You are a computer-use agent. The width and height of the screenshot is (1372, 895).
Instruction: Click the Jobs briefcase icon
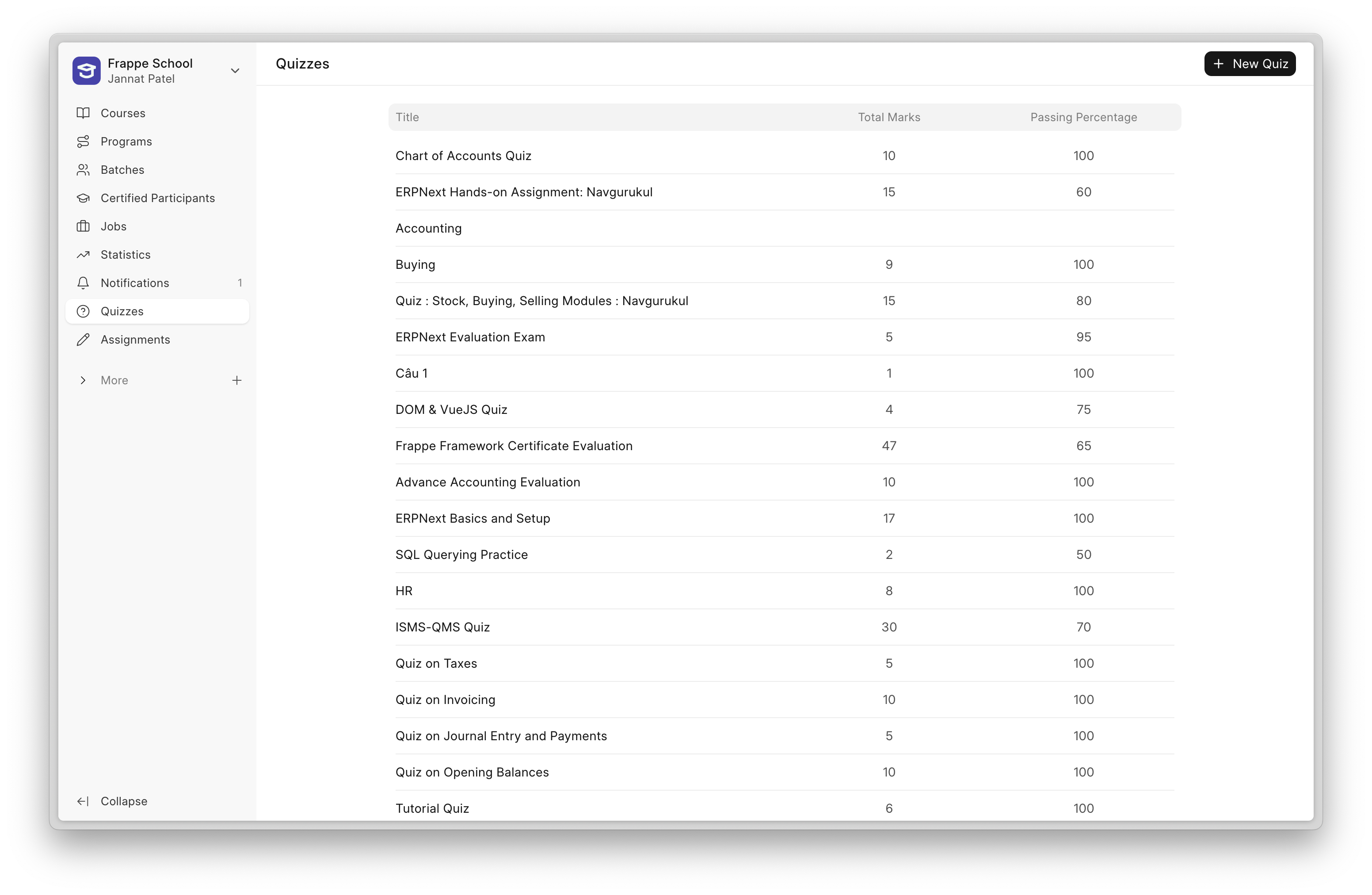click(x=84, y=226)
